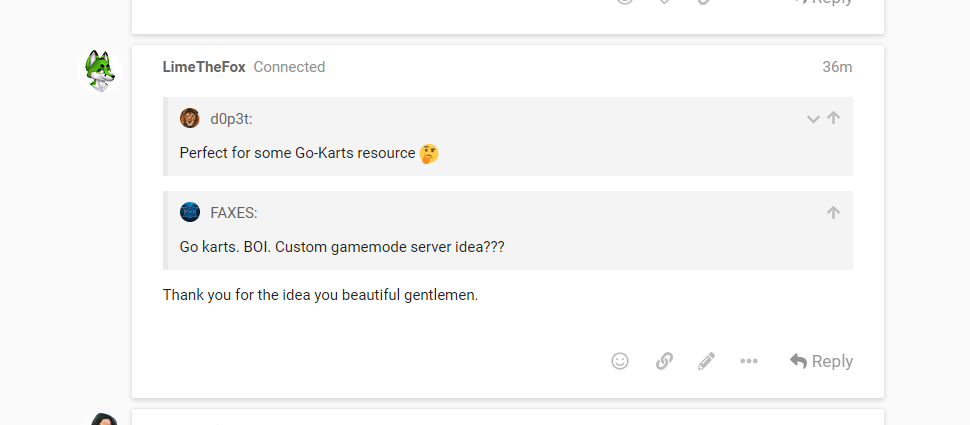This screenshot has height=425, width=970.
Task: Click the "FAXES:" quote author name
Action: point(234,213)
